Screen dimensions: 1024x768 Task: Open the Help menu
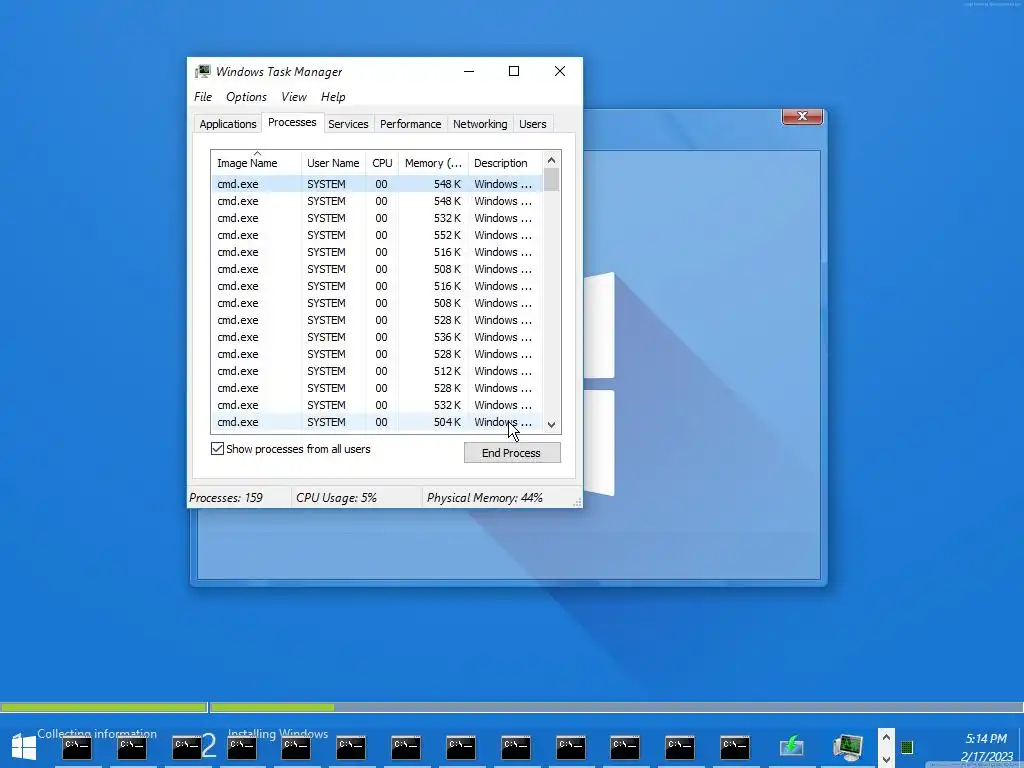click(x=333, y=97)
